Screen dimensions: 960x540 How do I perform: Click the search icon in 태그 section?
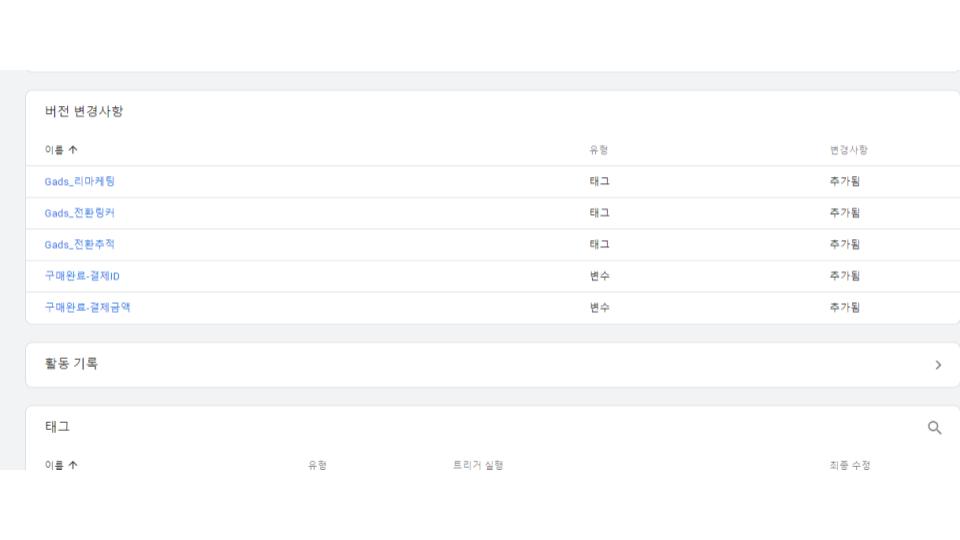[934, 427]
